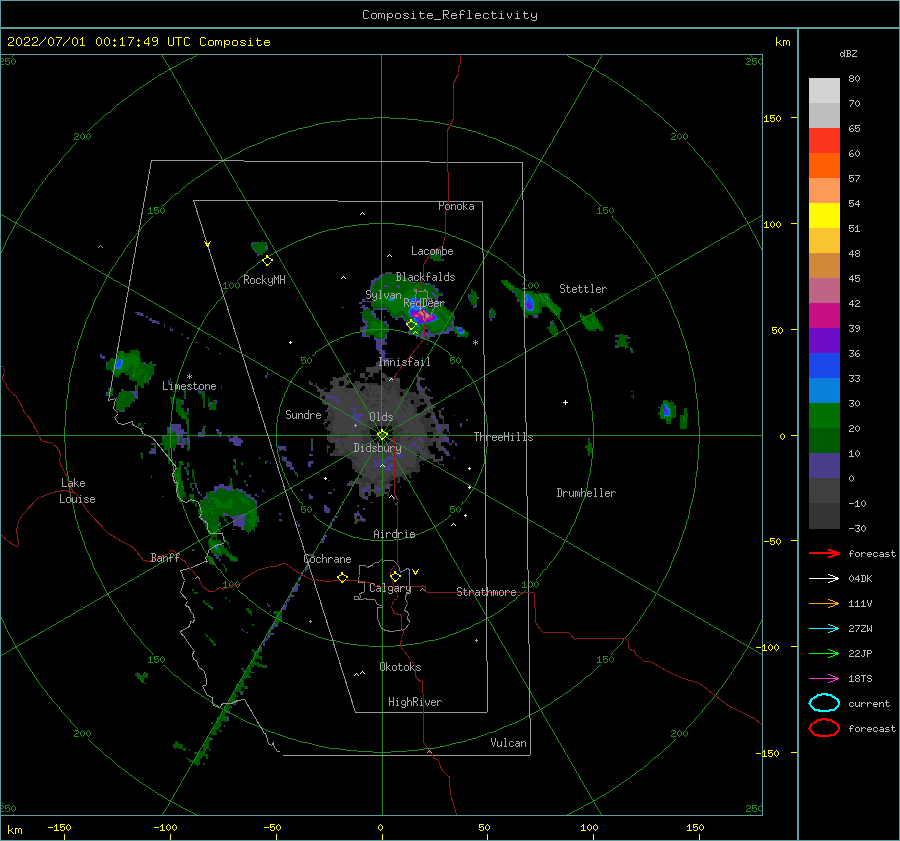This screenshot has width=900, height=841.
Task: Click the strong magenta storm core at RedDeer
Action: [422, 314]
